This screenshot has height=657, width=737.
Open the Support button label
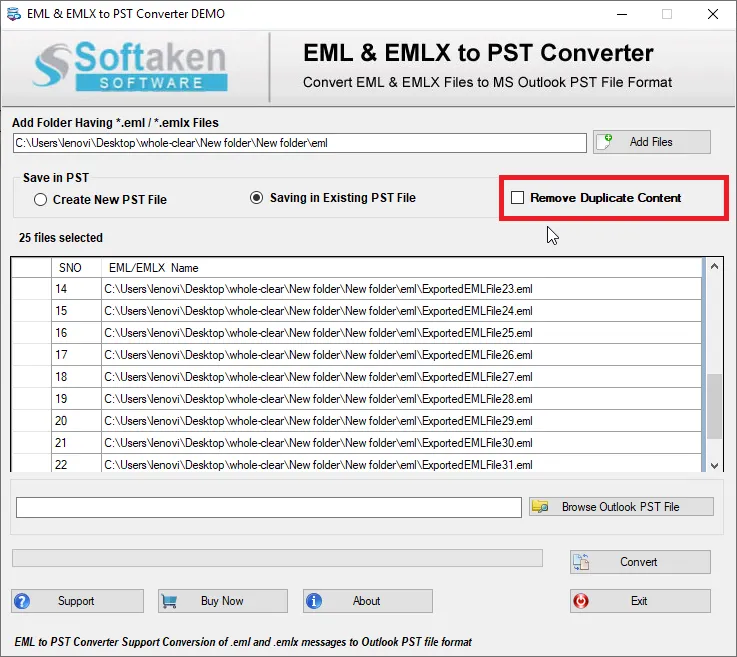(x=76, y=601)
